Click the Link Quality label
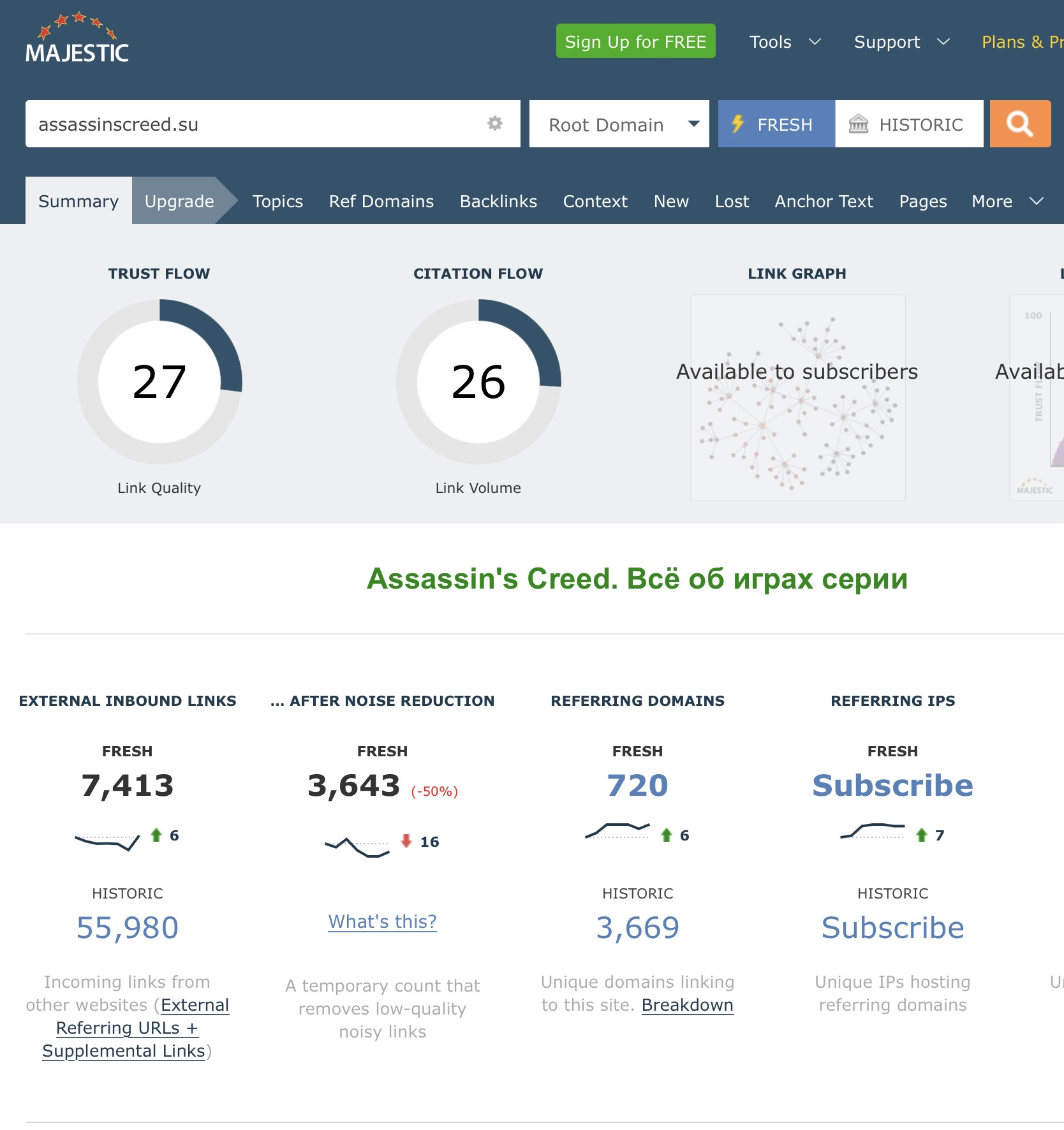1064x1130 pixels. coord(159,488)
